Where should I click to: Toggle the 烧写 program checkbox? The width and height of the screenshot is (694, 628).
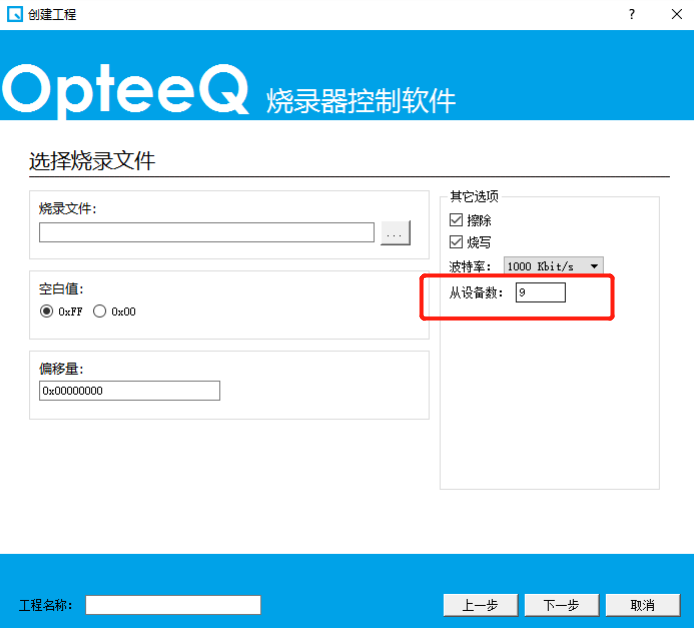click(456, 242)
